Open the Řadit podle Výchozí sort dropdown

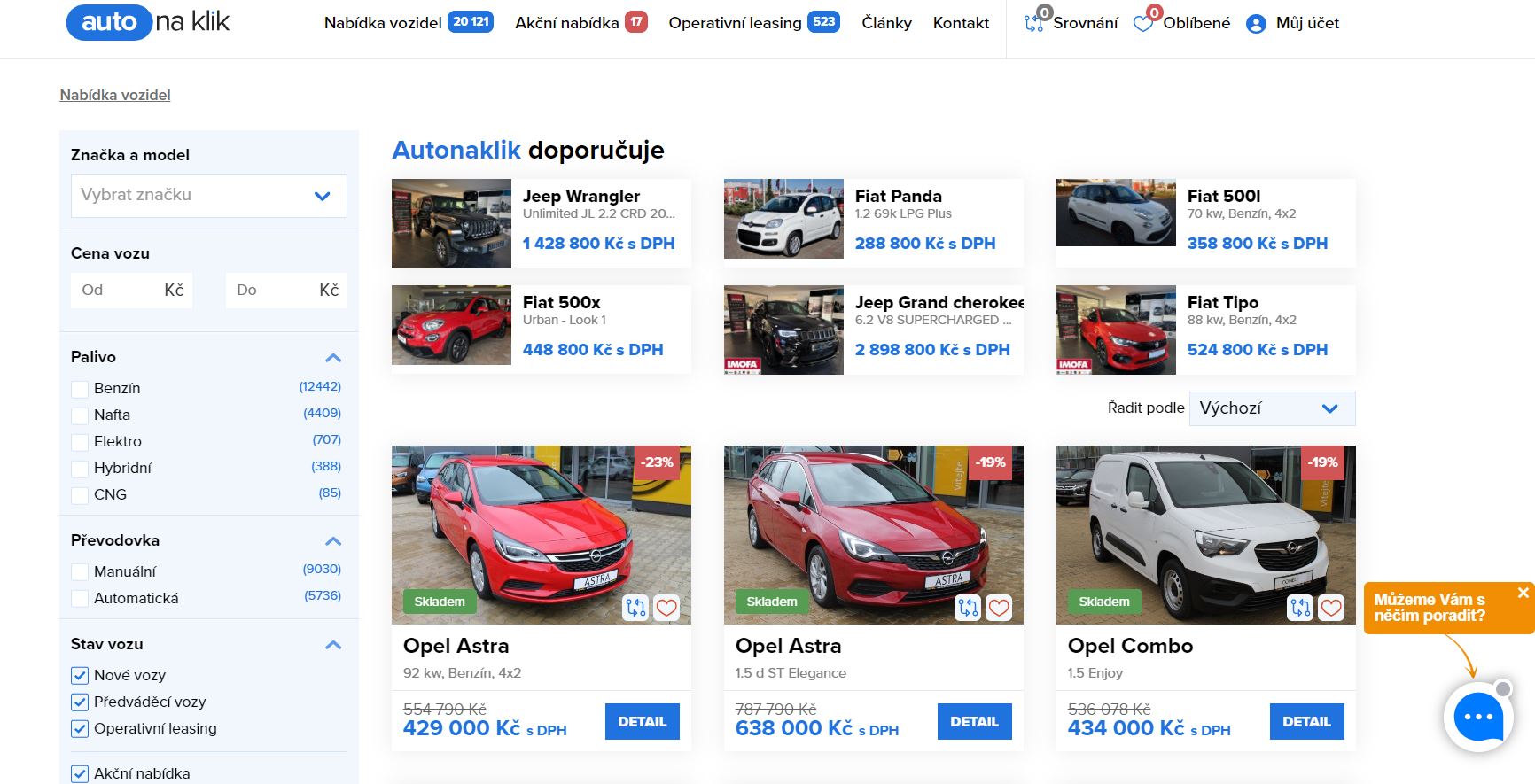coord(1272,408)
